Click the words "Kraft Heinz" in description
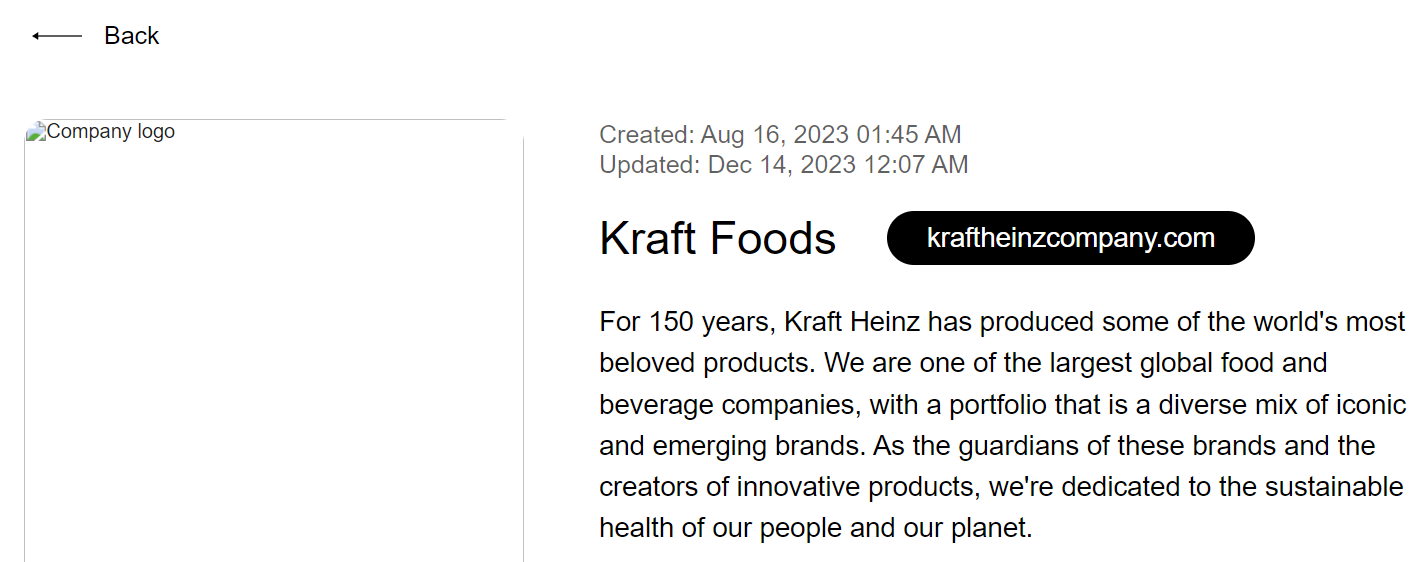 pos(852,322)
